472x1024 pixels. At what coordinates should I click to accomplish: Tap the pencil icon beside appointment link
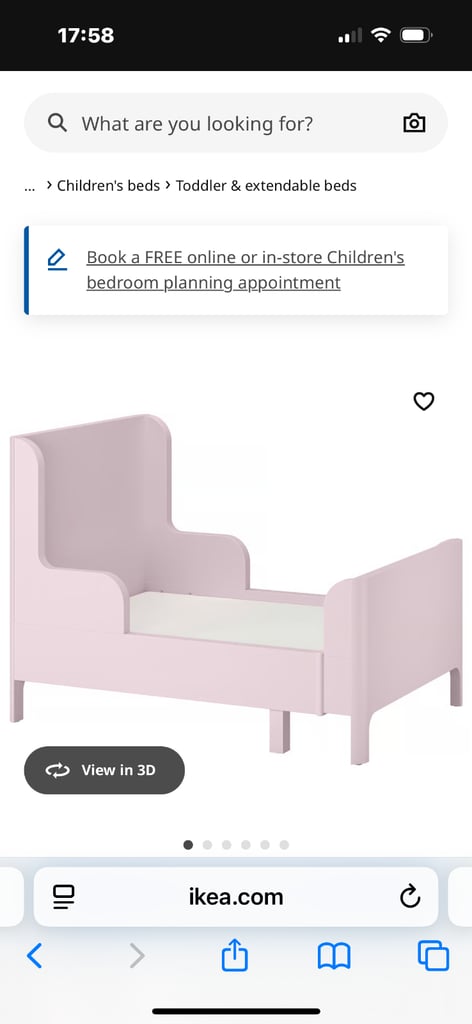tap(57, 259)
